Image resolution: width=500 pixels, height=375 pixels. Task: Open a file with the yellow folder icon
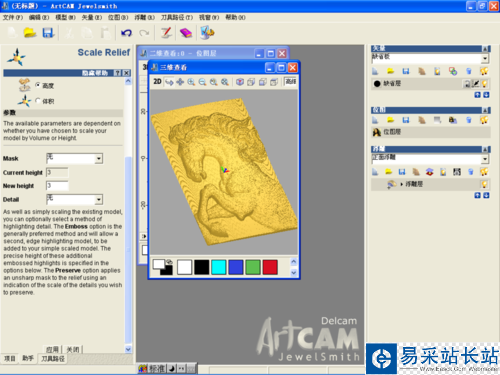[30, 33]
